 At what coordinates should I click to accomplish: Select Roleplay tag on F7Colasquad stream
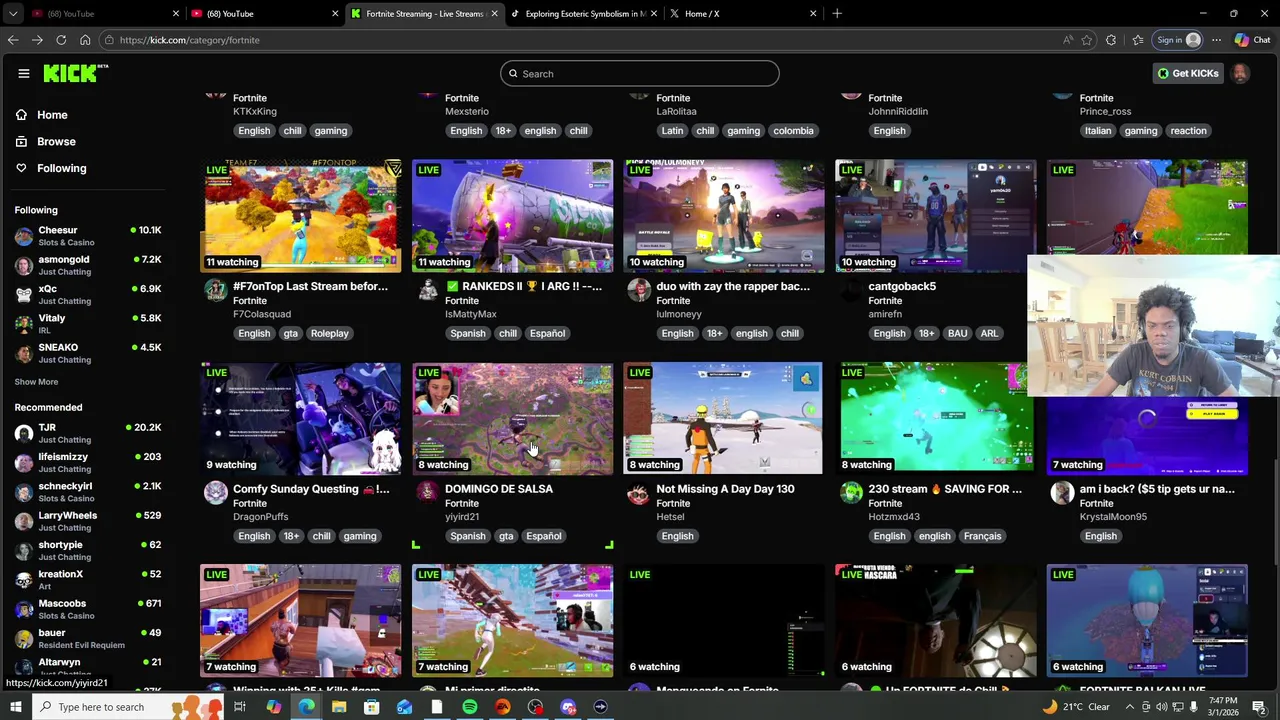[x=329, y=333]
